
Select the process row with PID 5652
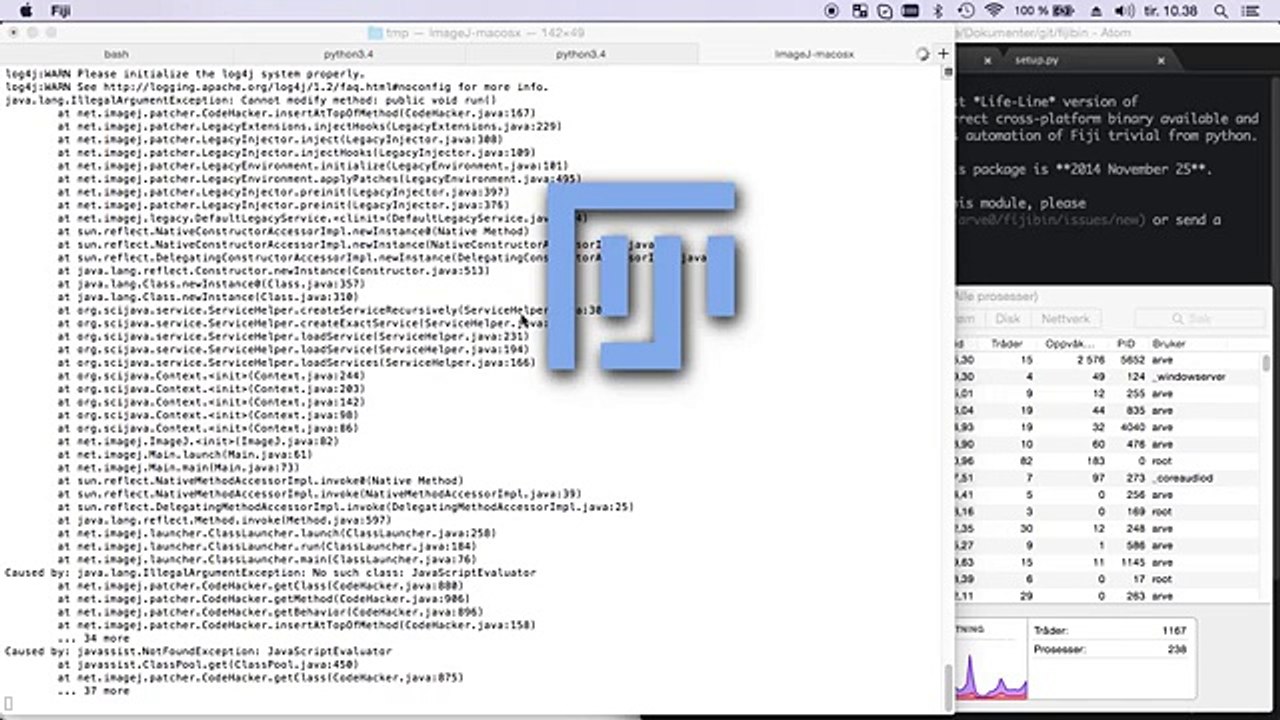tap(1108, 360)
